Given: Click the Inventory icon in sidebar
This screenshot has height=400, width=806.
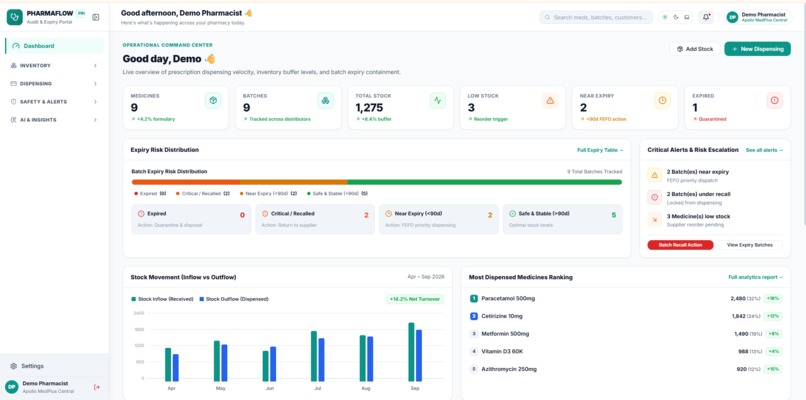Looking at the screenshot, I should [13, 66].
